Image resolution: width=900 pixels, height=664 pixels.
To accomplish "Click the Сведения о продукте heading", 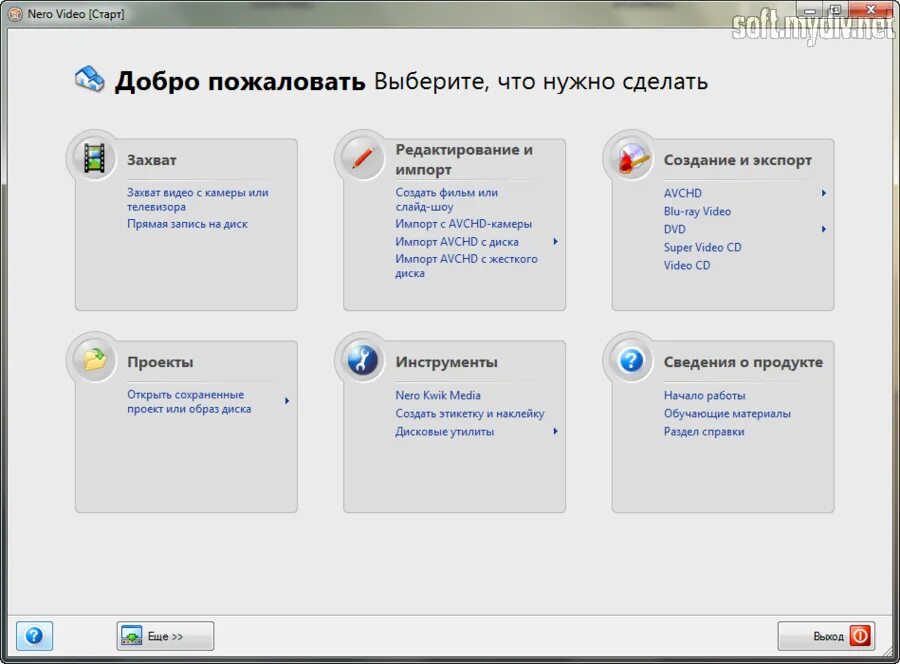I will pos(743,363).
